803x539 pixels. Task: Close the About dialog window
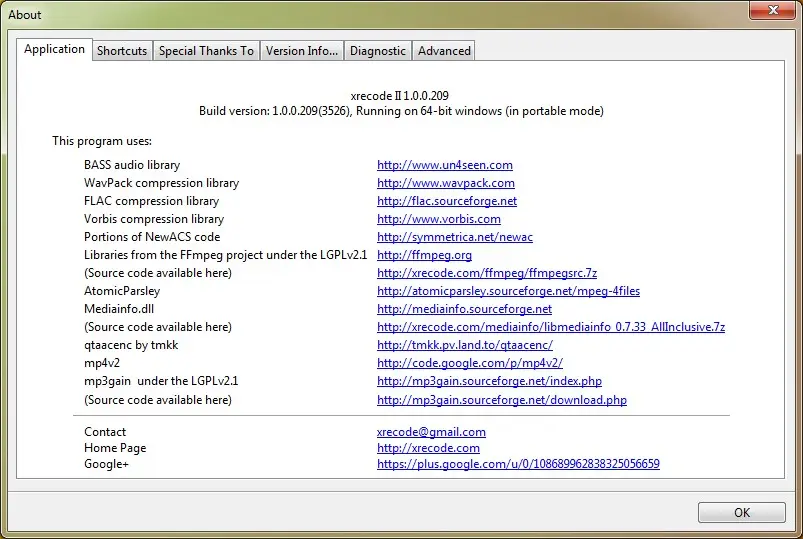coord(773,10)
